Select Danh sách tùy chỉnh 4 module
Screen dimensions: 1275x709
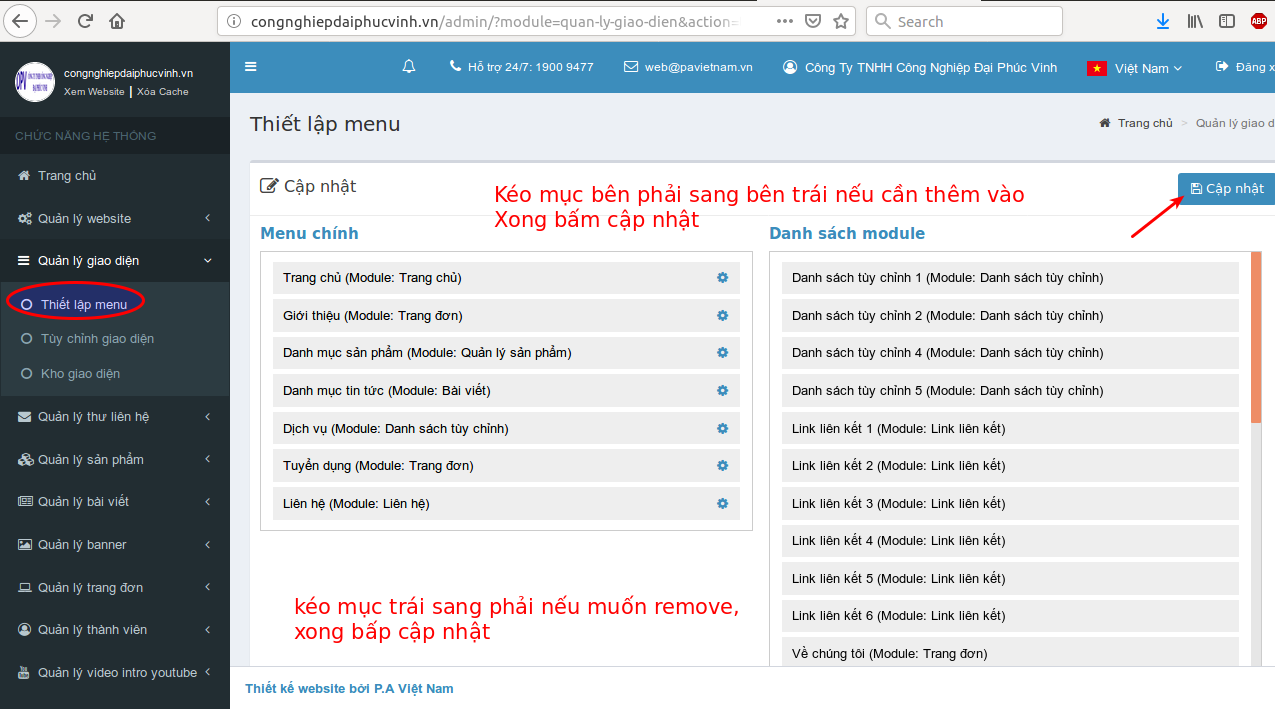coord(1010,353)
